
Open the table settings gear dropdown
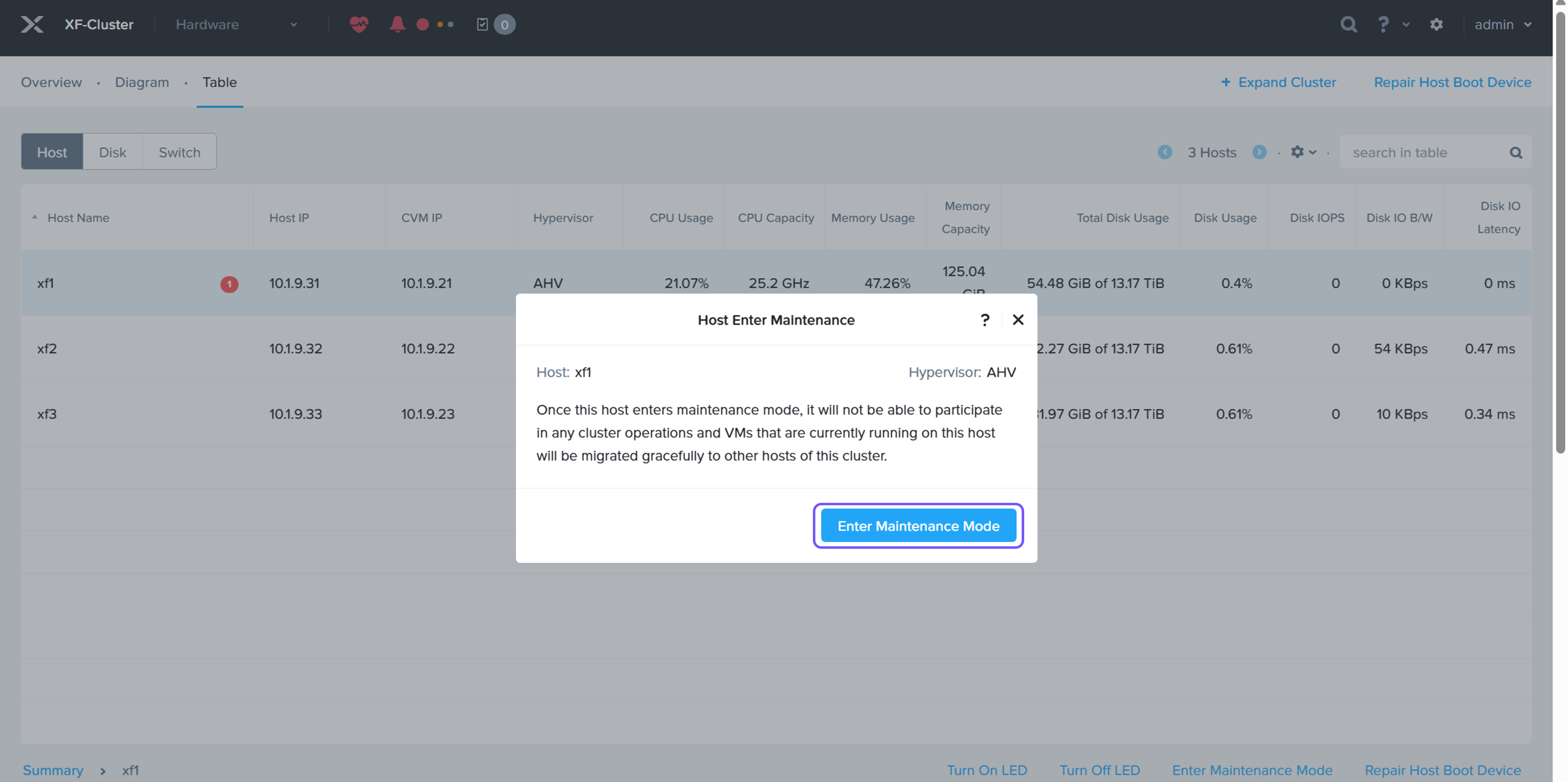[x=1303, y=152]
